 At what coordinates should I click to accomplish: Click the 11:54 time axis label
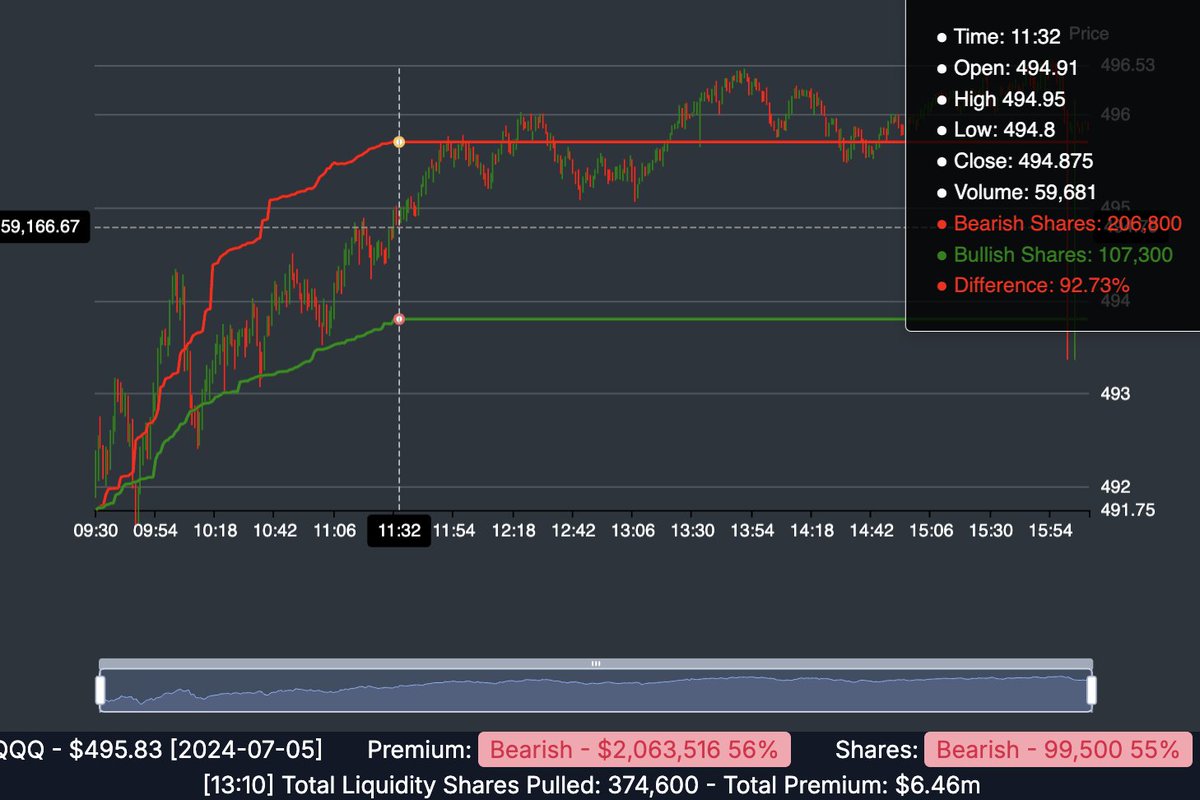[455, 531]
